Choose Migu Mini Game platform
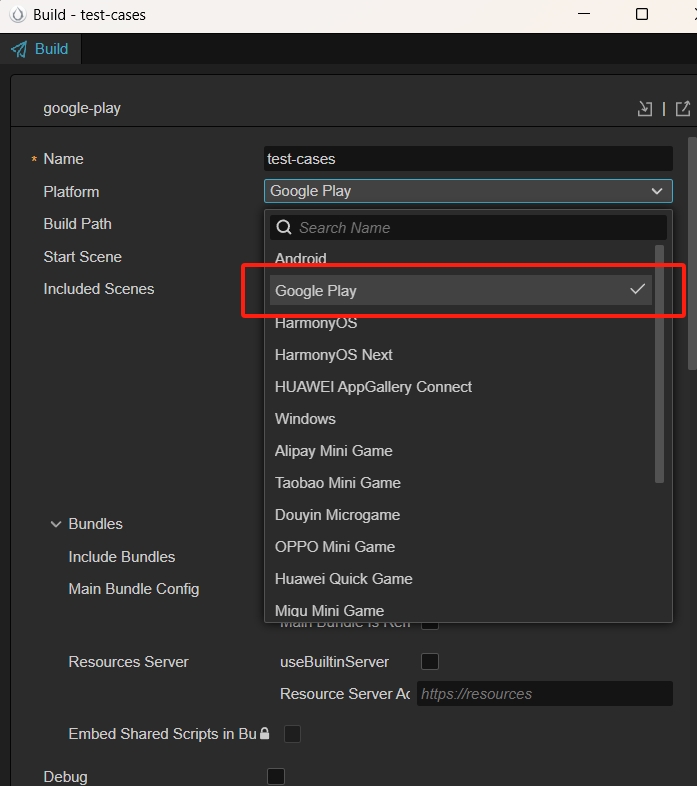Screen dimensions: 697x786 coord(461,611)
